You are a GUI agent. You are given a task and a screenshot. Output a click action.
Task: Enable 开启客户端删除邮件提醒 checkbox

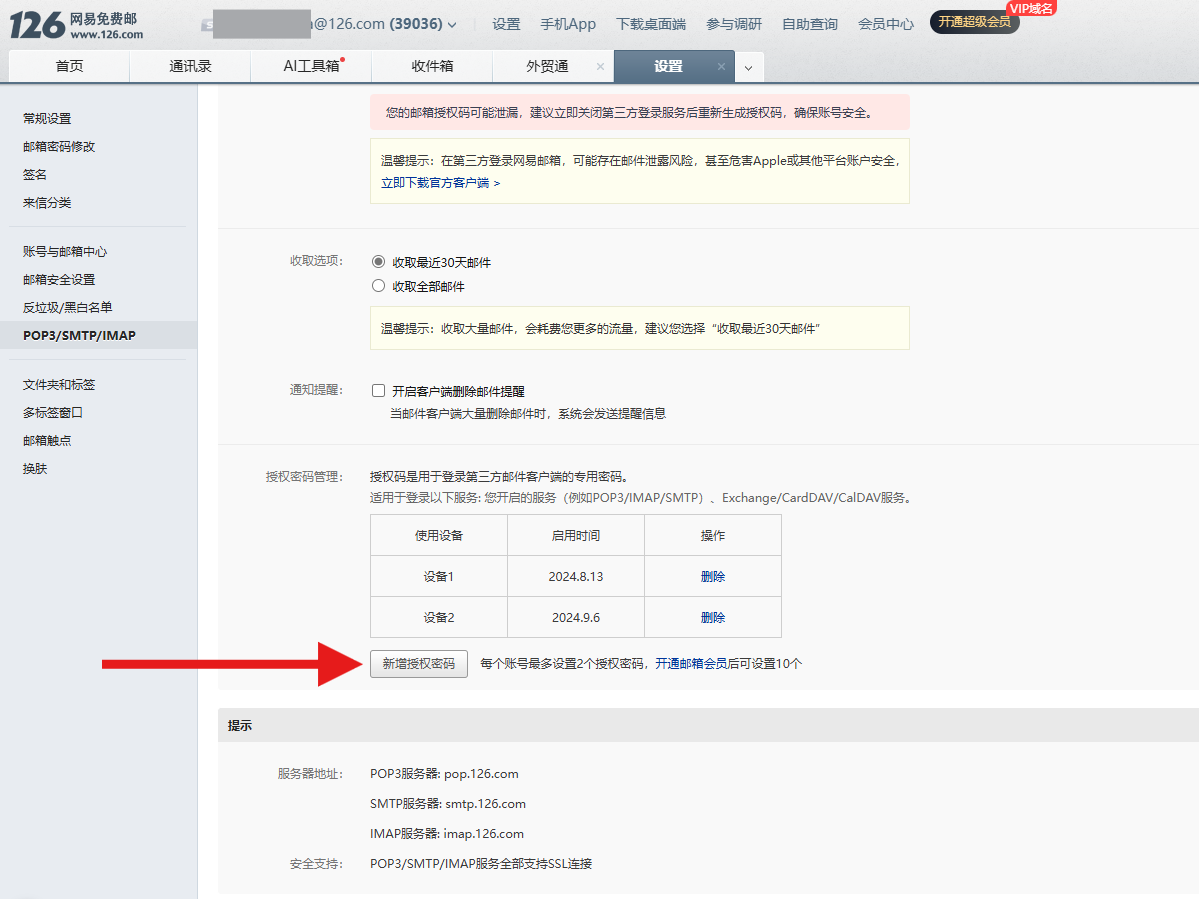coord(379,391)
